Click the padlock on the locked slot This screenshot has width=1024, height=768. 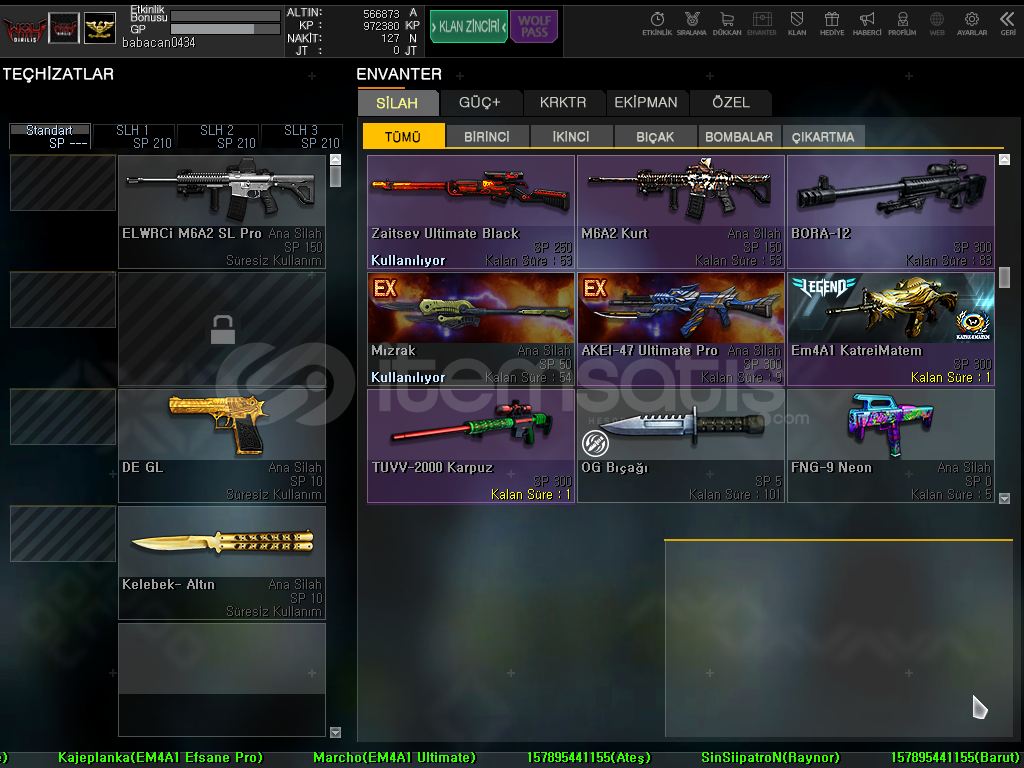(223, 329)
